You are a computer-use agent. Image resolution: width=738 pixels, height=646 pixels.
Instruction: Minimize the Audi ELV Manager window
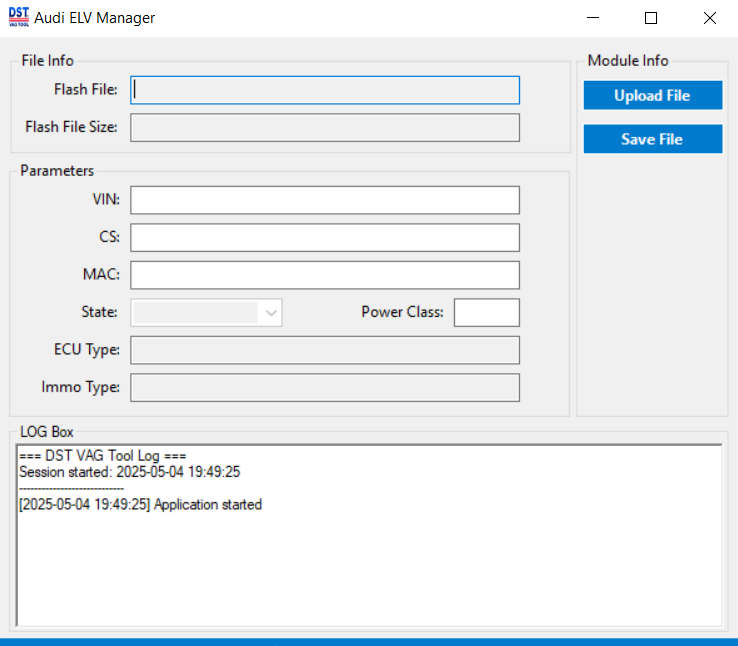point(593,18)
